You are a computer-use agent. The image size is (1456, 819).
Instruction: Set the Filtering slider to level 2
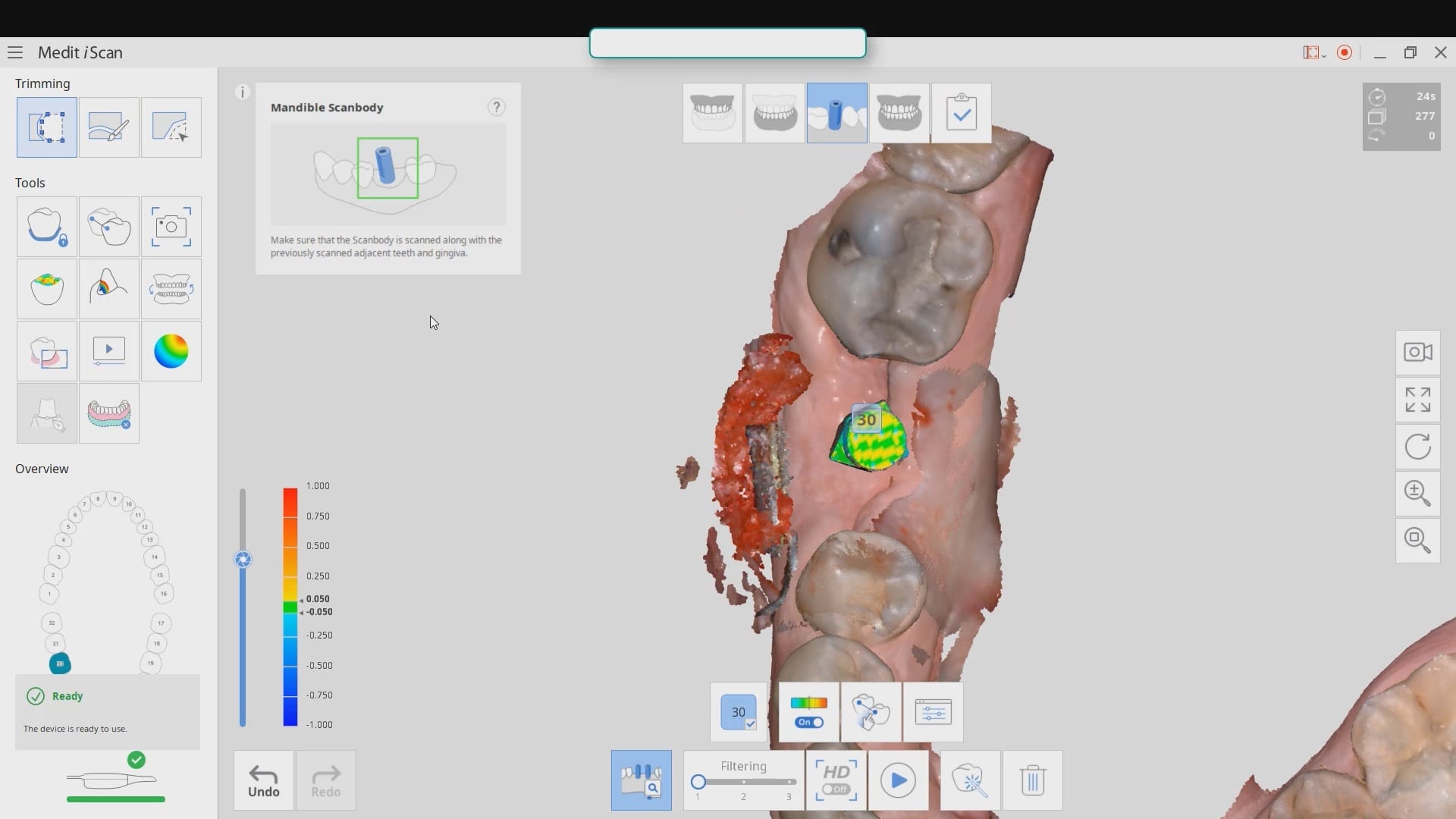744,782
